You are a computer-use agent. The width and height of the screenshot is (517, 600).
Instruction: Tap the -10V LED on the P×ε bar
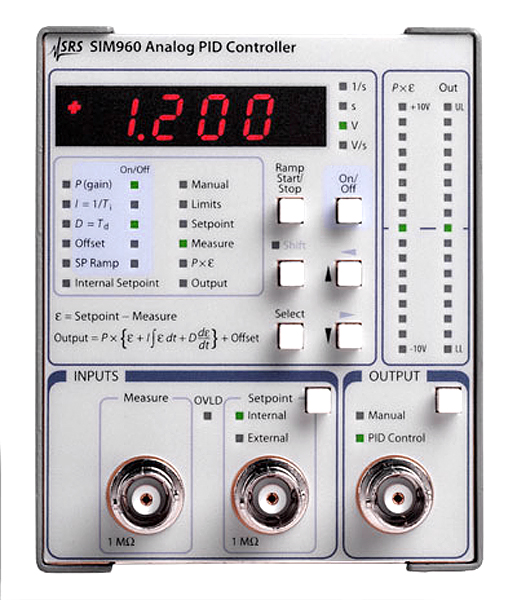pos(402,349)
